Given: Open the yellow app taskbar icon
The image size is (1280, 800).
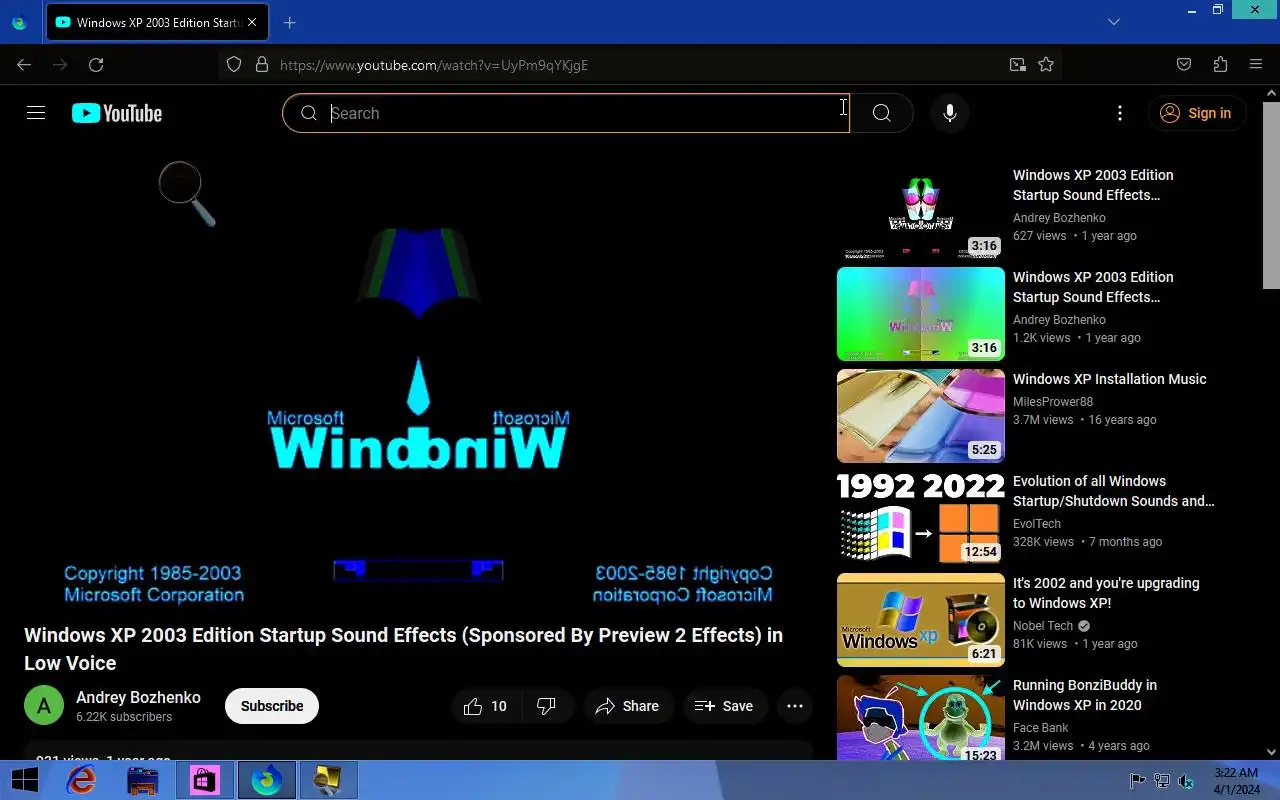Looking at the screenshot, I should (328, 780).
